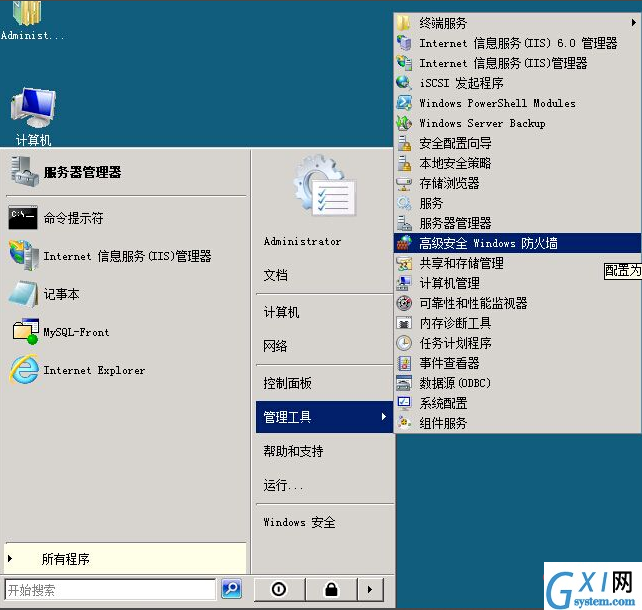The image size is (642, 610).
Task: Select 管理工具 menu entry
Action: pyautogui.click(x=324, y=417)
